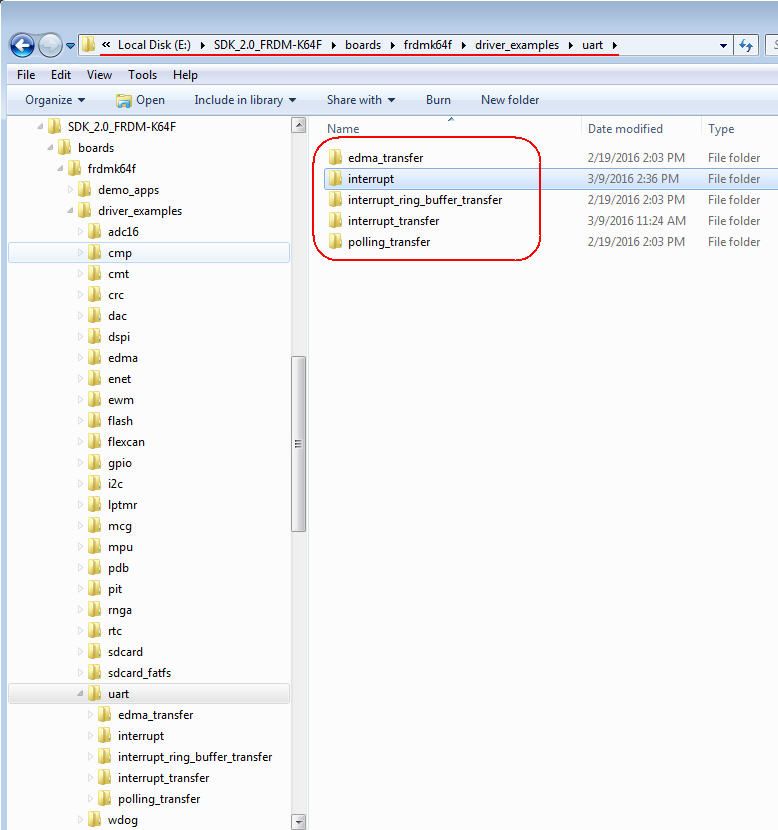Viewport: 778px width, 830px height.
Task: Collapse the boards tree node
Action: tap(50, 148)
